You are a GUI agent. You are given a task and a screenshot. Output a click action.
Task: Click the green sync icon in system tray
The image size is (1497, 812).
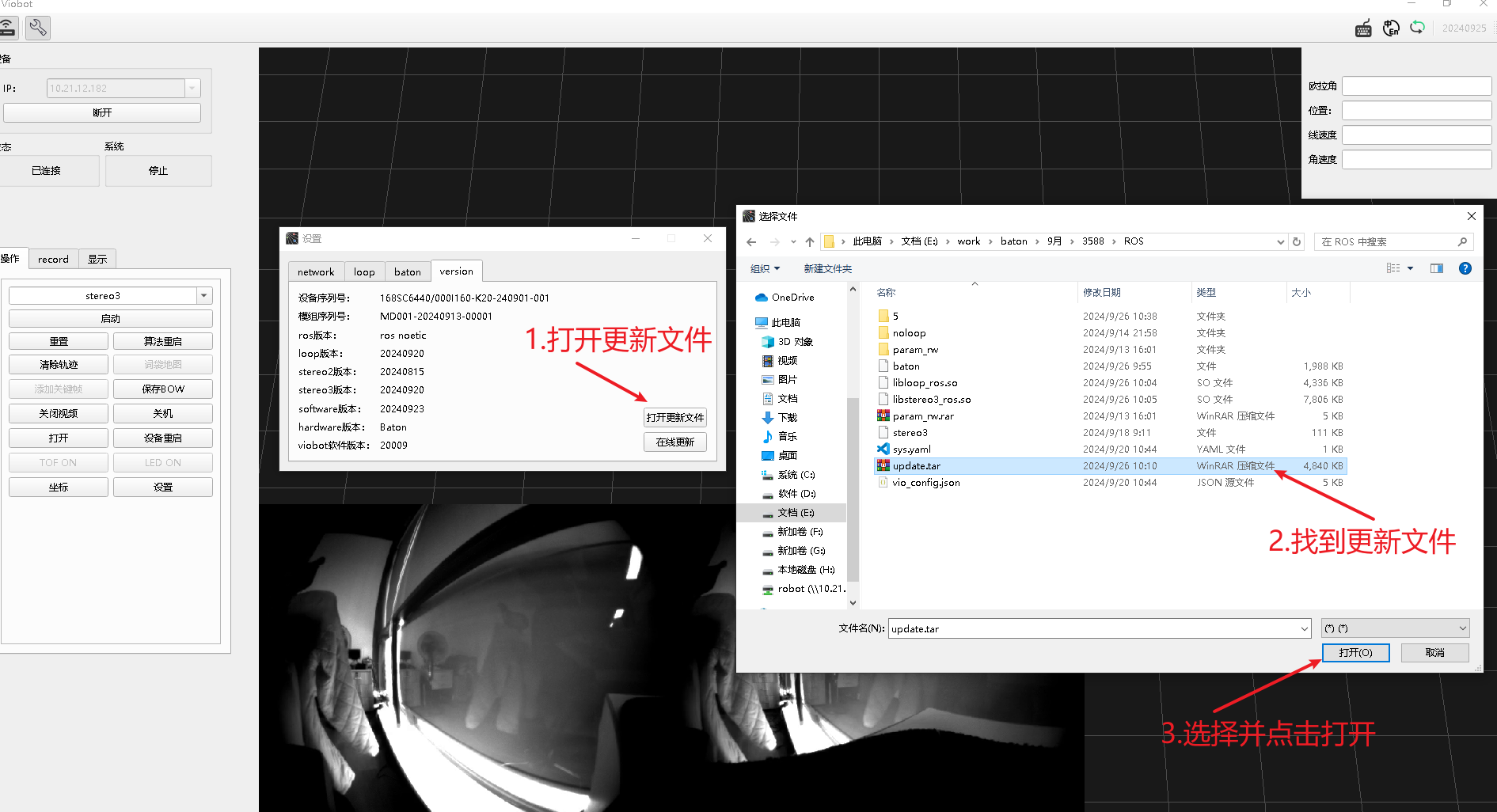point(1417,28)
